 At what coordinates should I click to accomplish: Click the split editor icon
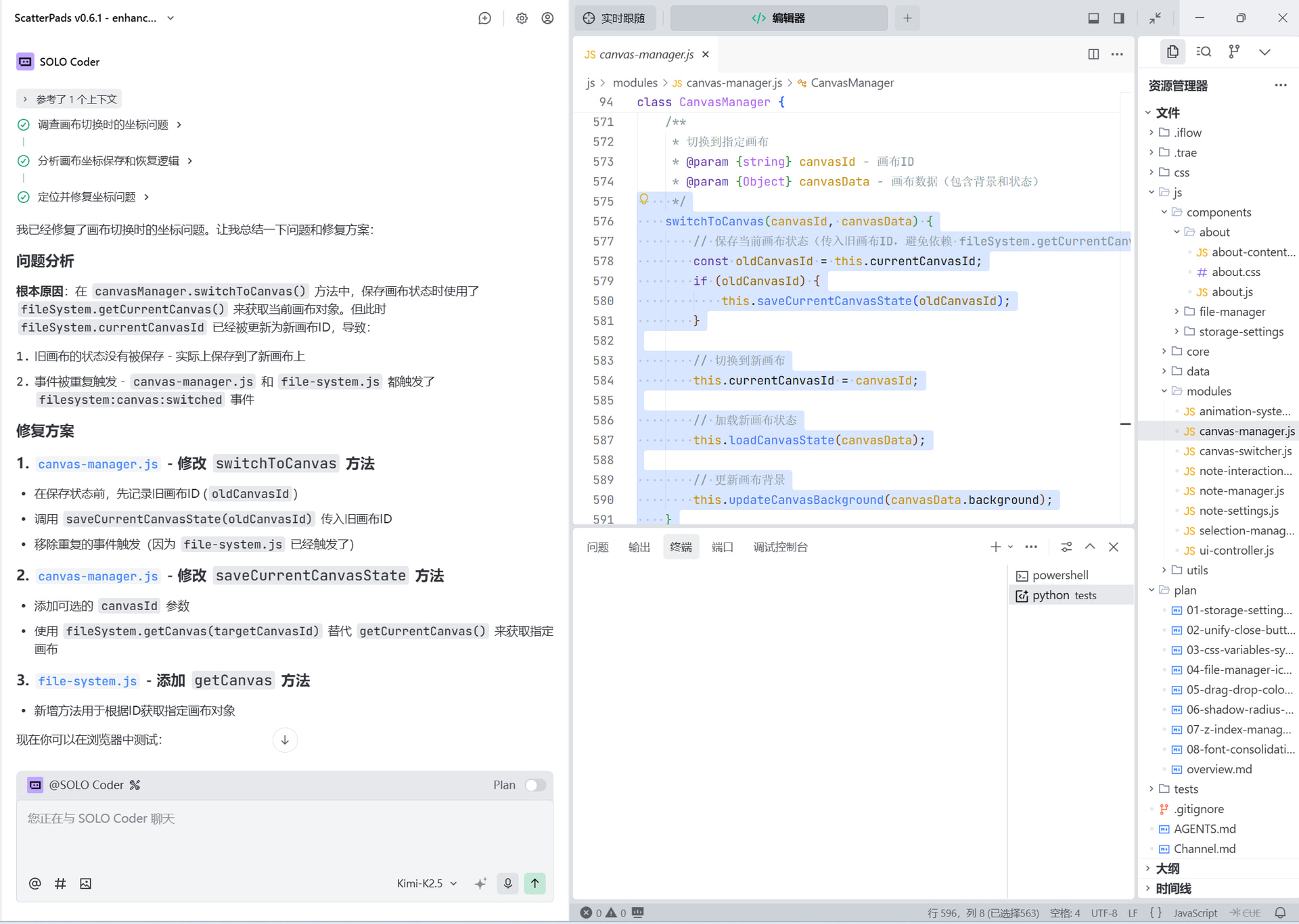(1093, 54)
